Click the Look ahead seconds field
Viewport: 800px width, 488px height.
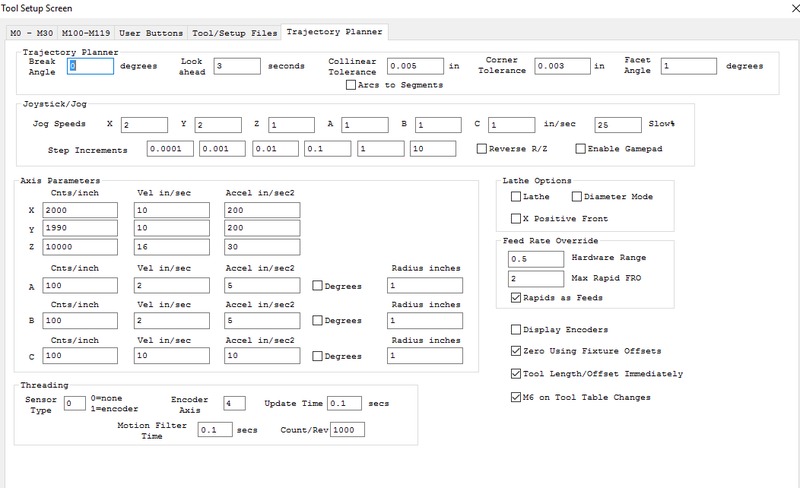coord(237,66)
